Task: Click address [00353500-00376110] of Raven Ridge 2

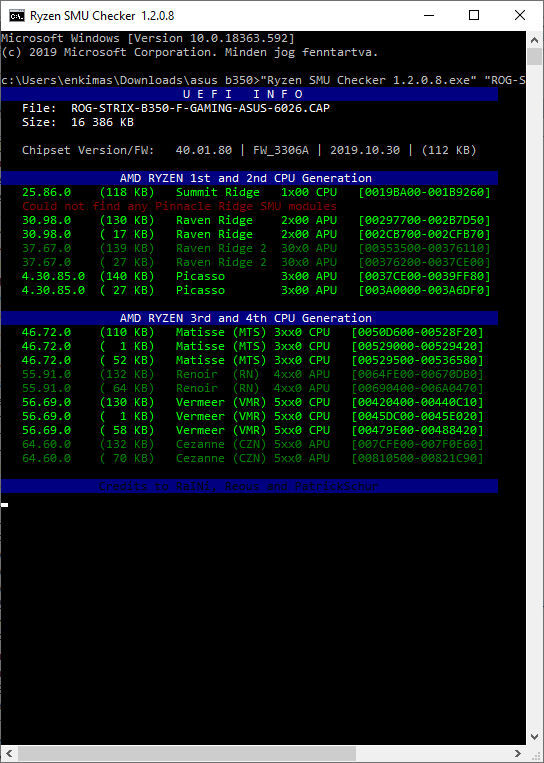Action: pos(424,248)
